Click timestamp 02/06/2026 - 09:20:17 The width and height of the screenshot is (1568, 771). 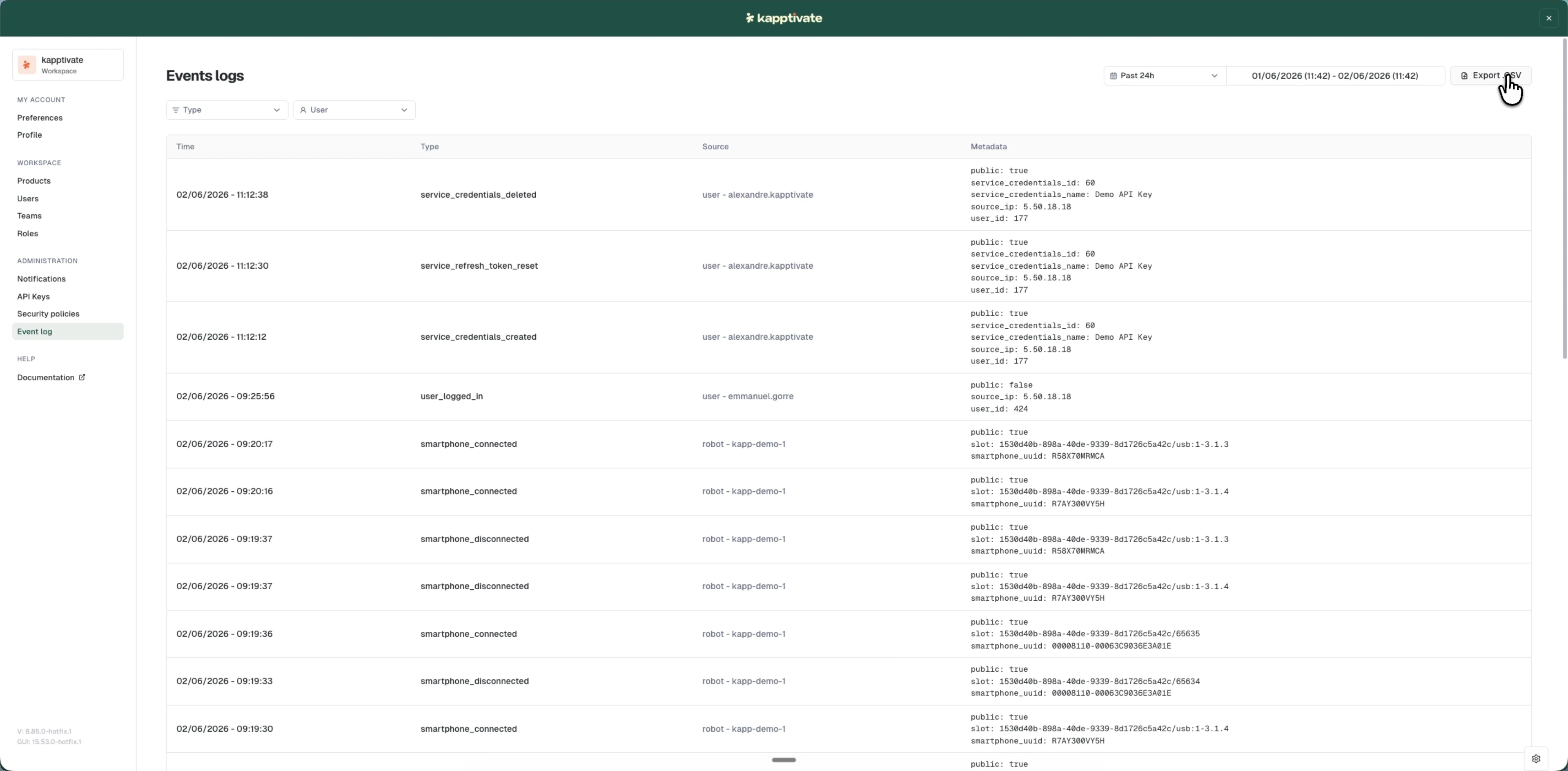click(225, 444)
